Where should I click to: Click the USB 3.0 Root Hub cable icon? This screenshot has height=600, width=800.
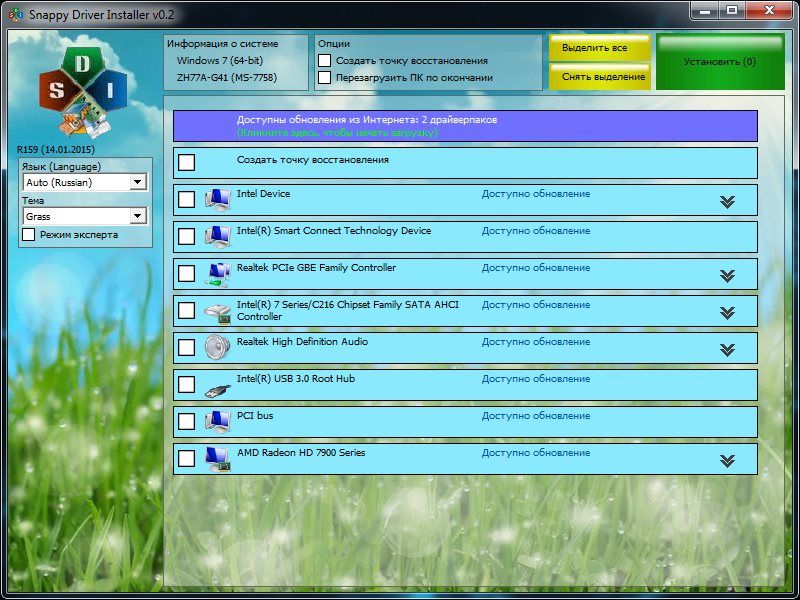pyautogui.click(x=218, y=390)
